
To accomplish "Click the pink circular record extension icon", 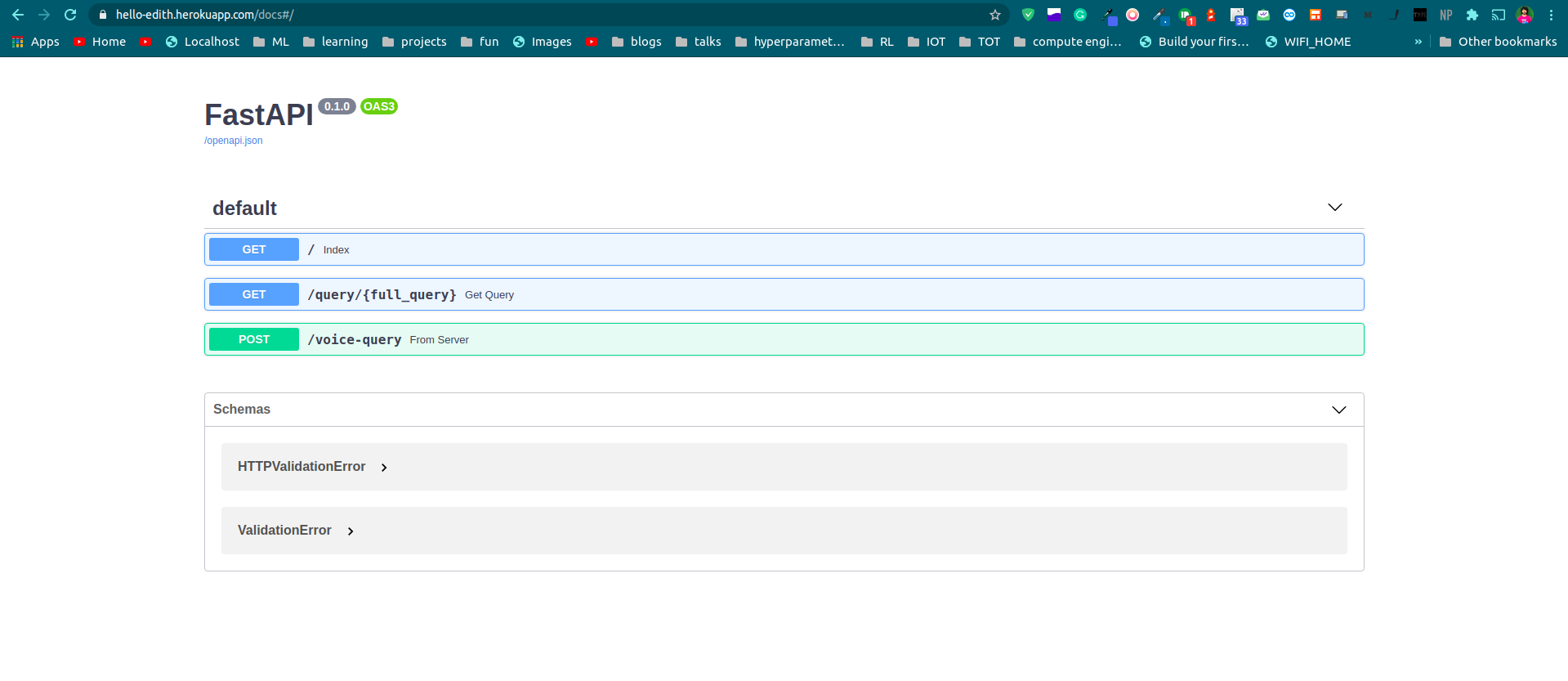I will [x=1132, y=15].
